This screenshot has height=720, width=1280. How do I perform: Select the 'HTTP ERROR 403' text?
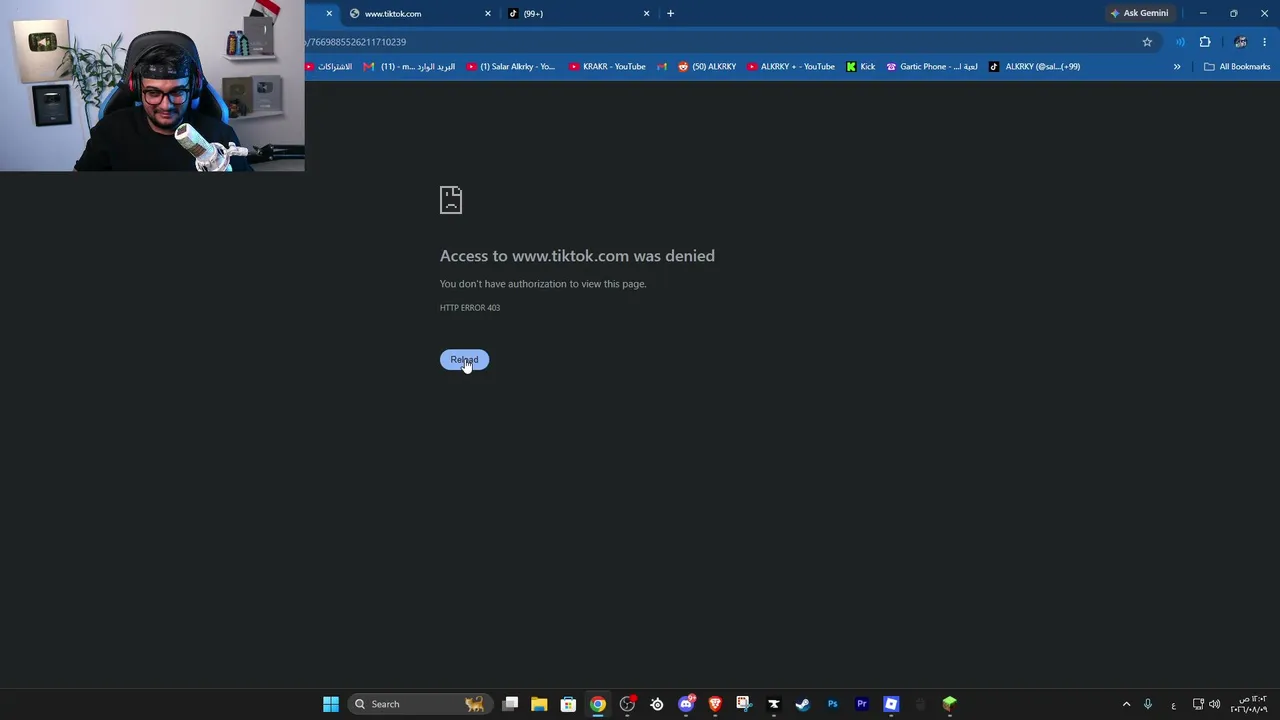pyautogui.click(x=470, y=308)
